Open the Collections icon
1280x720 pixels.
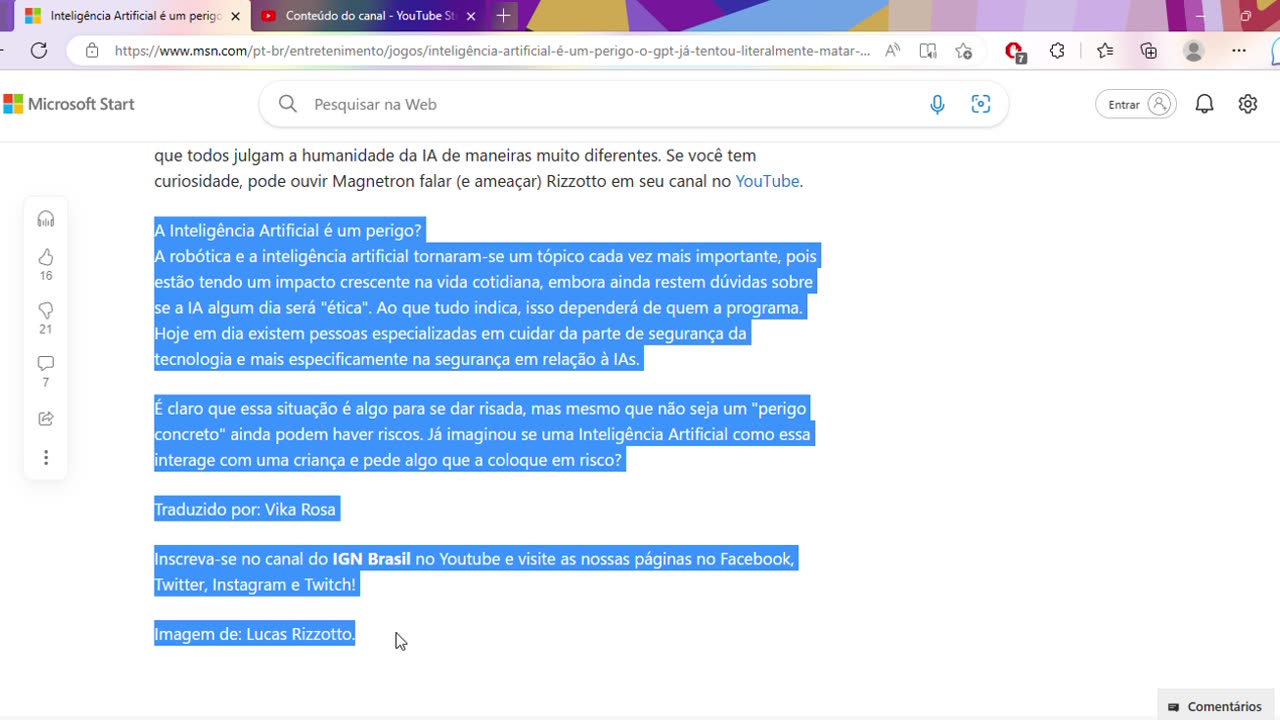pos(1148,51)
